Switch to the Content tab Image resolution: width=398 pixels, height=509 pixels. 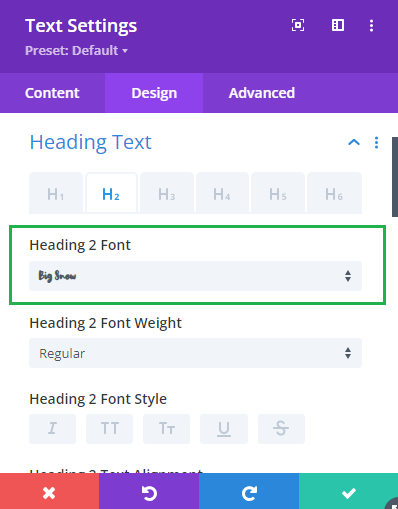point(52,93)
